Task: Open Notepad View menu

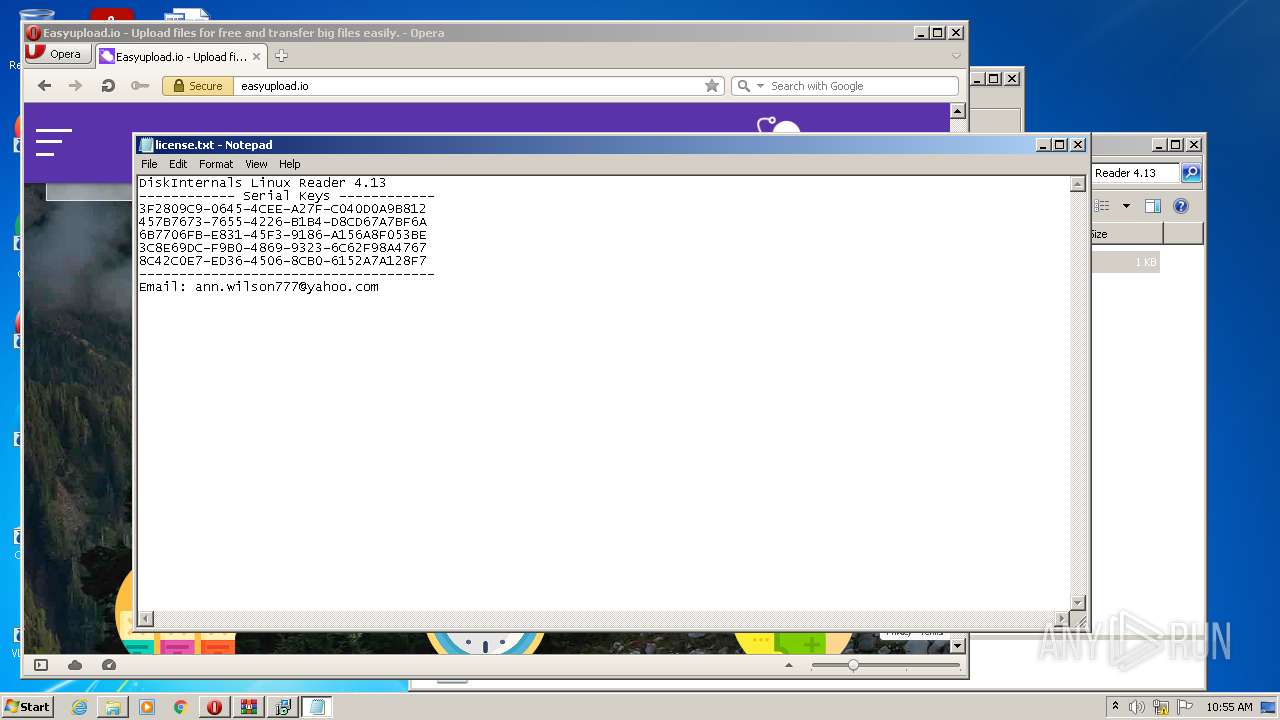Action: pos(257,164)
